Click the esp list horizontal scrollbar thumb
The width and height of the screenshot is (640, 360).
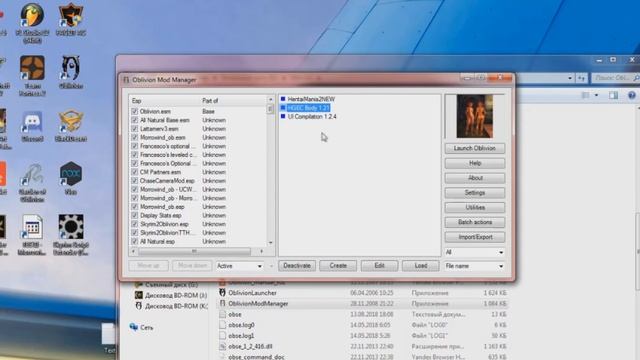(194, 251)
